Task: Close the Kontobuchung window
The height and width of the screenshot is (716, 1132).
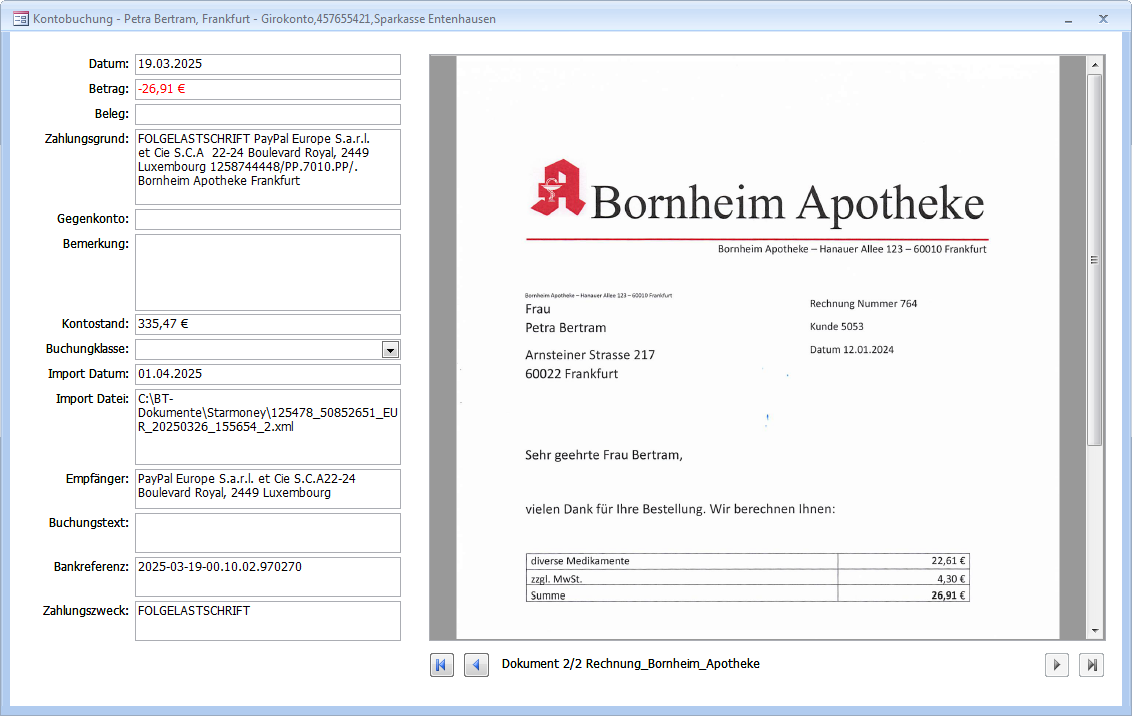Action: pos(1103,19)
